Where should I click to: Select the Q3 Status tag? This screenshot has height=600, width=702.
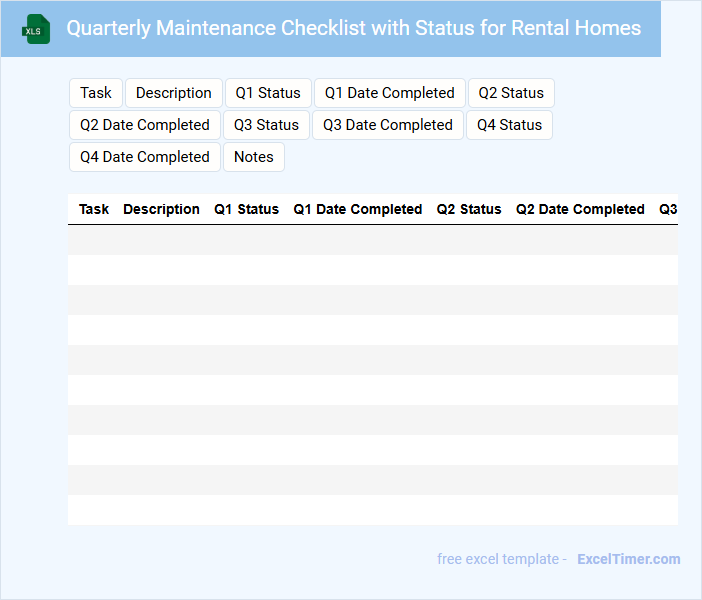(x=266, y=125)
